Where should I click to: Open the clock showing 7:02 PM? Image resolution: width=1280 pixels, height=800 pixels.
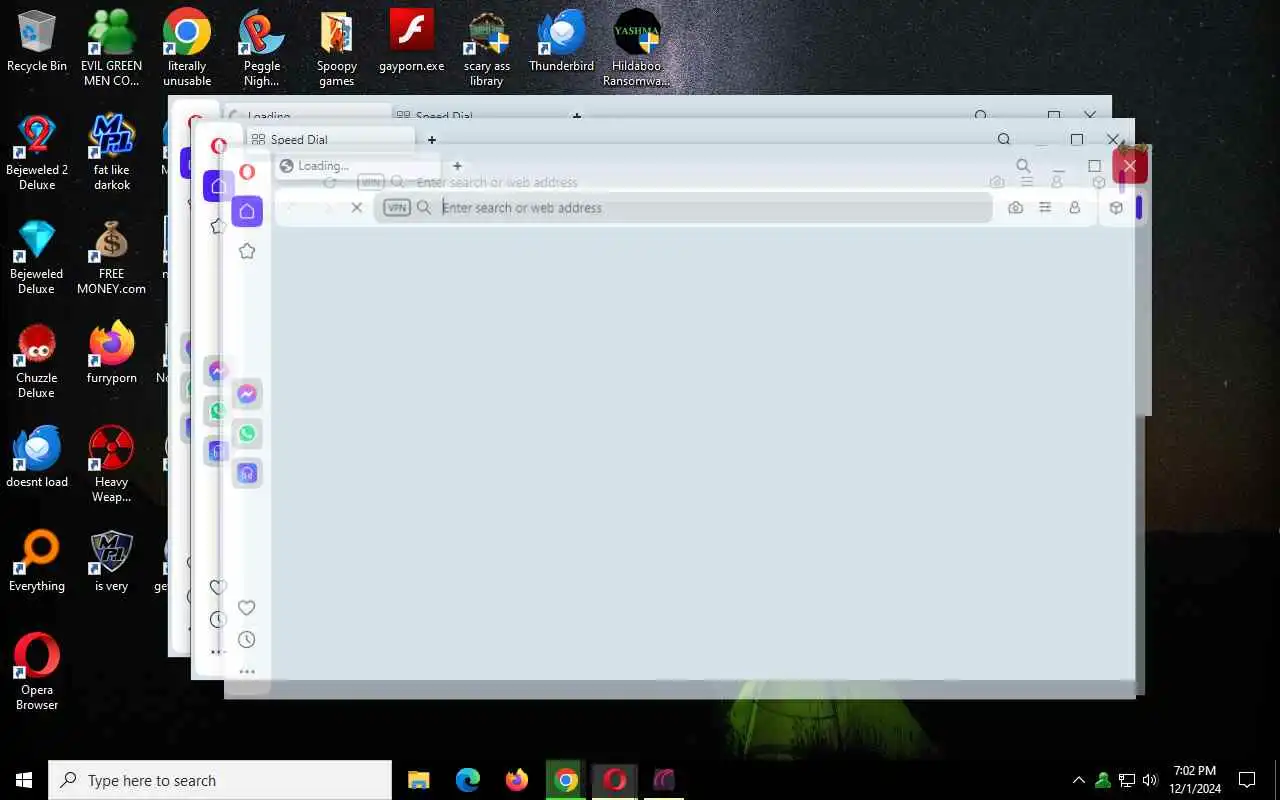[1196, 780]
